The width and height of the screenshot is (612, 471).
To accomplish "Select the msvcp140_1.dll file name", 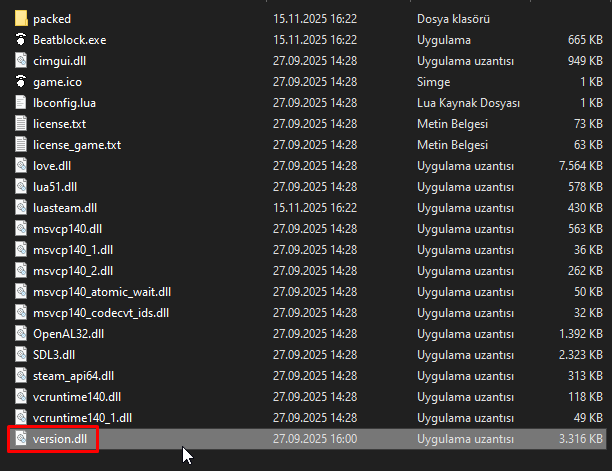I will coord(73,251).
